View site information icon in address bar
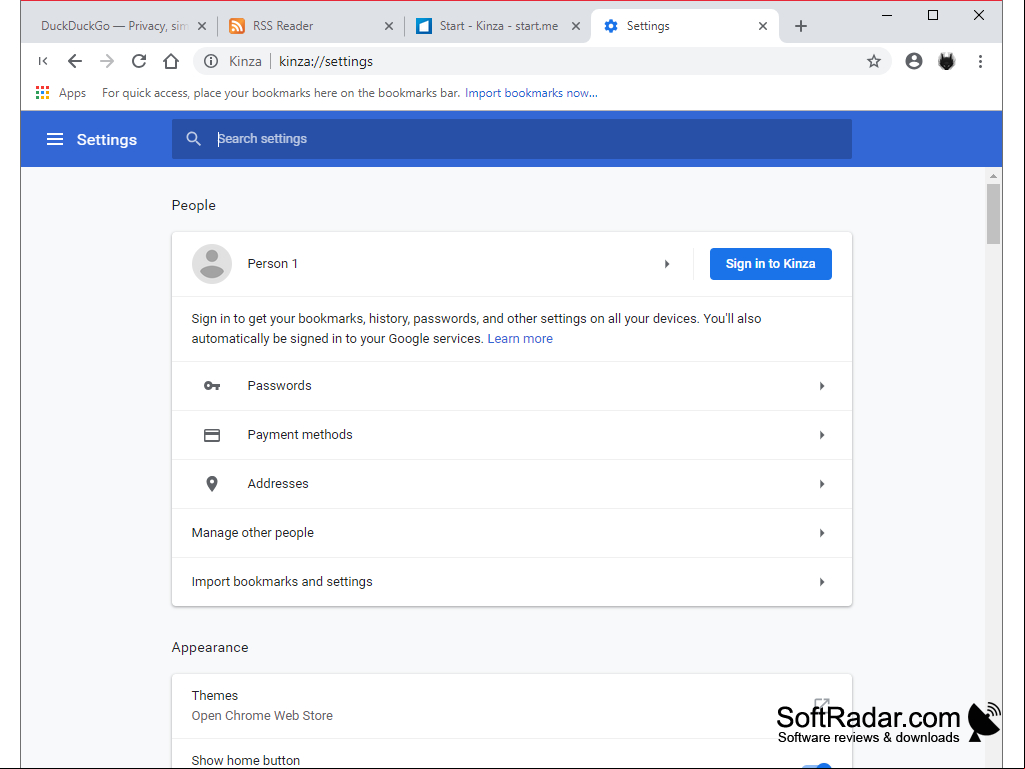 pos(210,61)
